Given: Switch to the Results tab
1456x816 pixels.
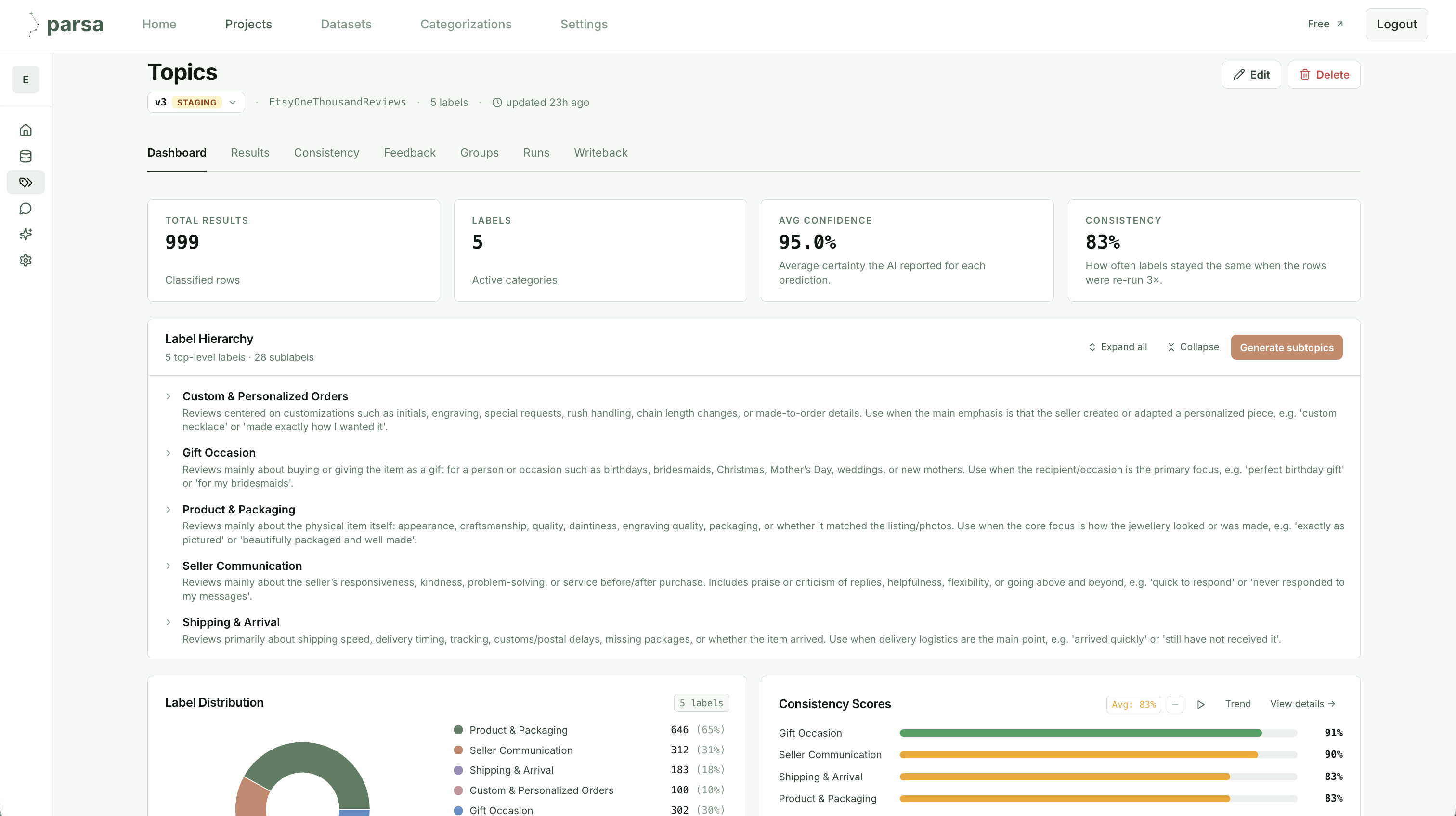Looking at the screenshot, I should tap(250, 153).
